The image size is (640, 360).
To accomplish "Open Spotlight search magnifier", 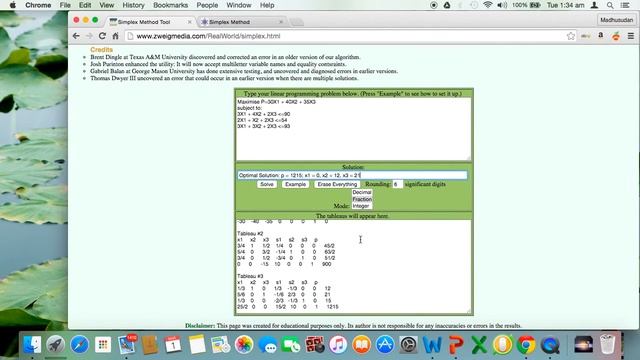I will coord(610,5).
